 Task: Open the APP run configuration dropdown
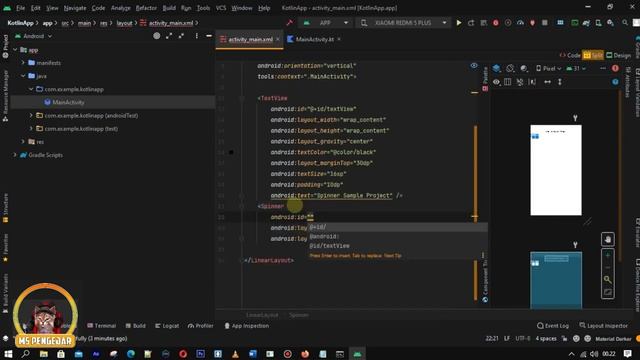pos(326,23)
